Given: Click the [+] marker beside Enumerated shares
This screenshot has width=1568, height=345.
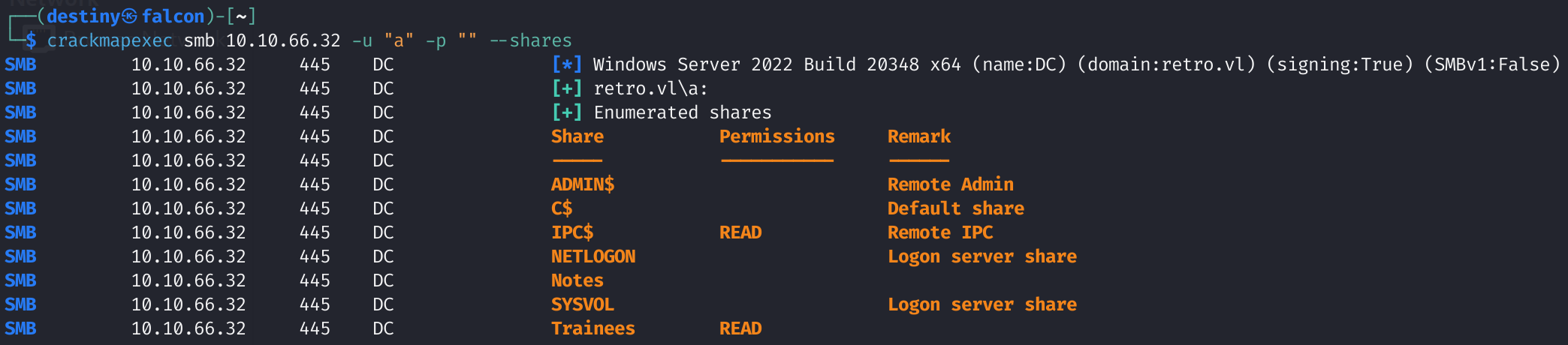Looking at the screenshot, I should (567, 112).
